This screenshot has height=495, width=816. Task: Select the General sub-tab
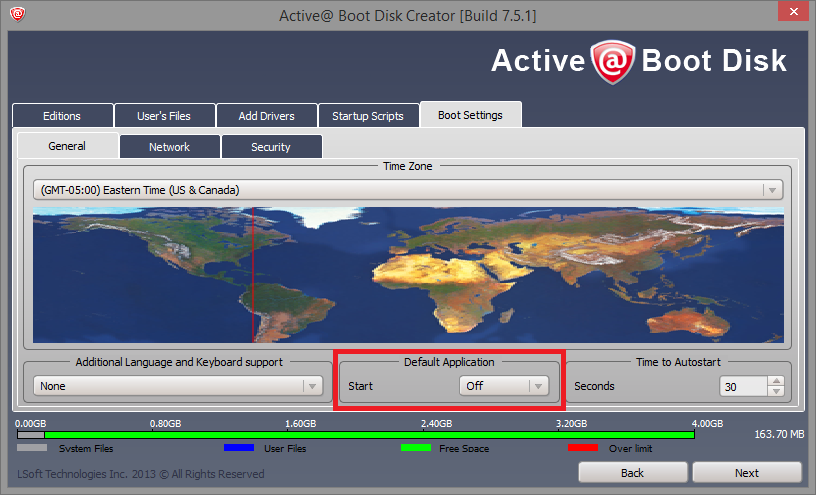point(67,146)
